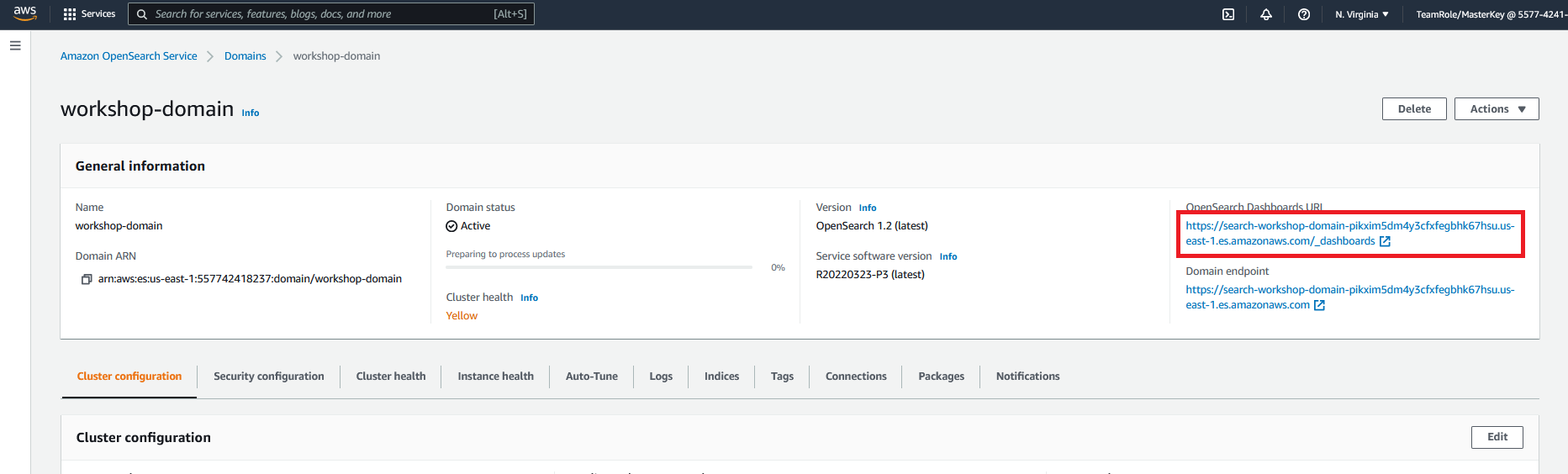Click the OpenSearch 1.2 (latest) version text
This screenshot has width=1568, height=474.
872,226
